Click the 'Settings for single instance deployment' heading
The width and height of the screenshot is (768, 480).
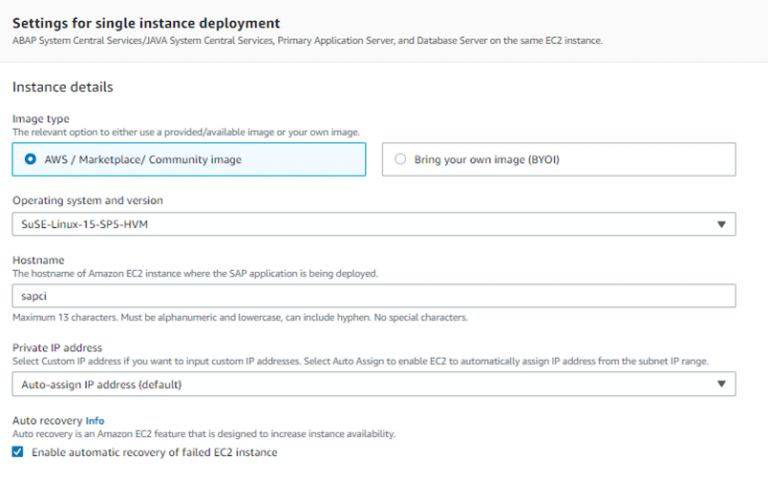tap(146, 22)
